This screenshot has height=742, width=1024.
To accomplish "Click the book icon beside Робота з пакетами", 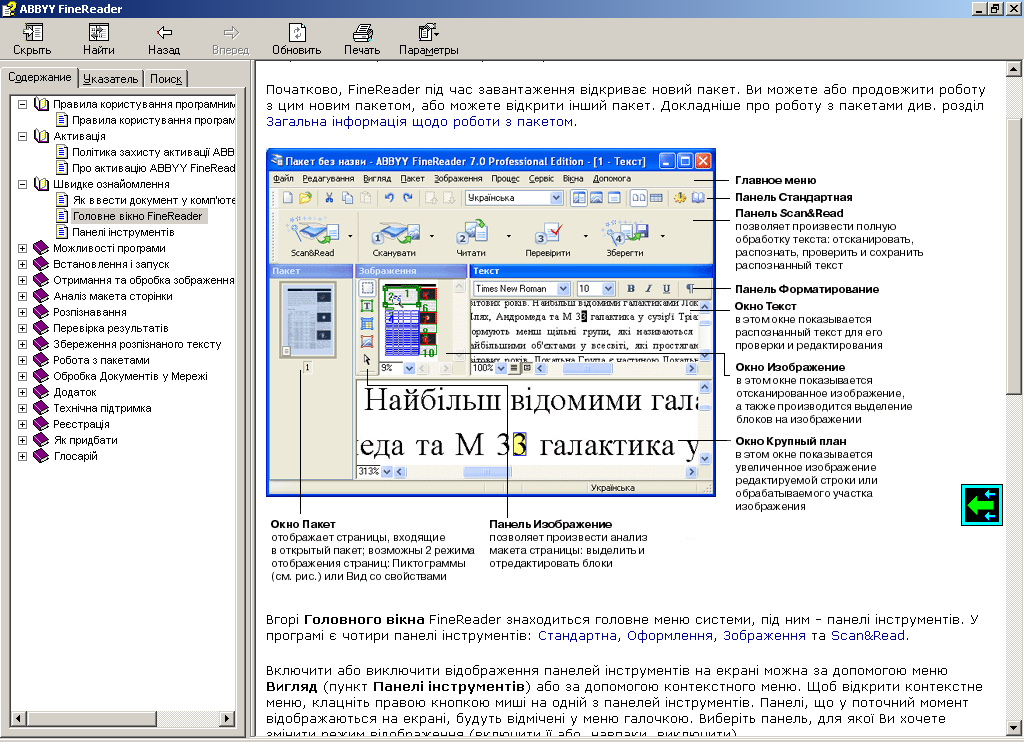I will click(x=41, y=360).
